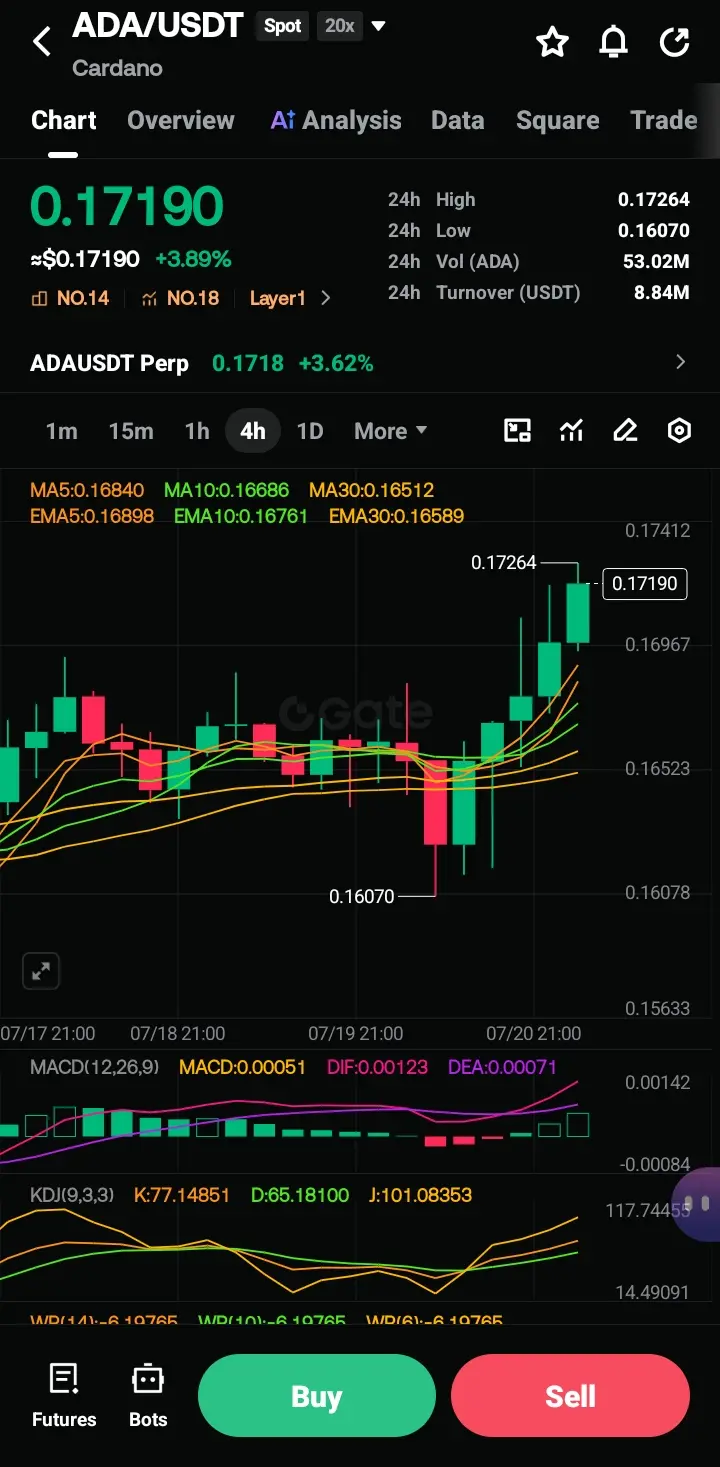Open NO.14 ranking badge
720x1467 pixels.
tap(70, 298)
